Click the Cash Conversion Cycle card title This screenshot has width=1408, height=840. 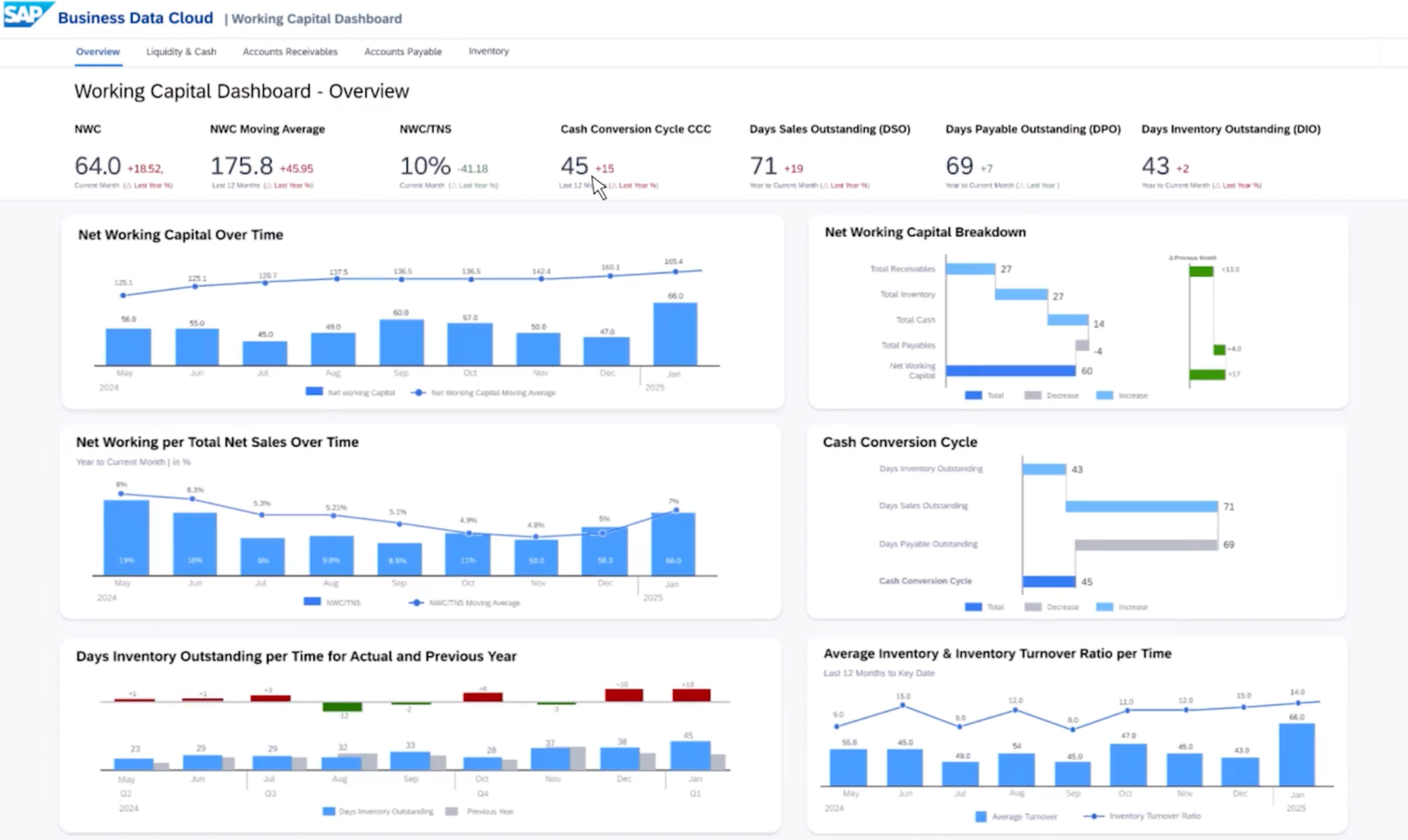tap(900, 442)
